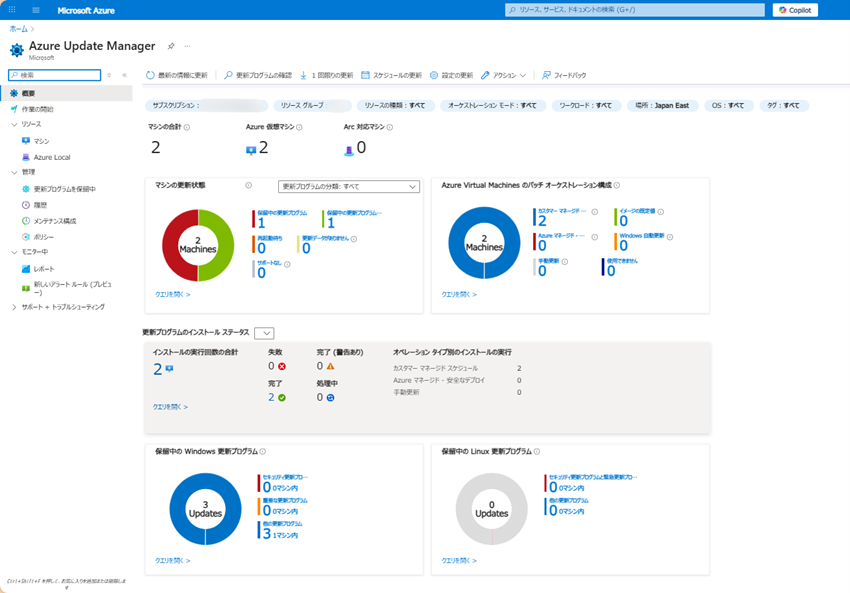Collapse the sidebar with the double-chevron icon
This screenshot has width=850, height=593.
pyautogui.click(x=124, y=75)
